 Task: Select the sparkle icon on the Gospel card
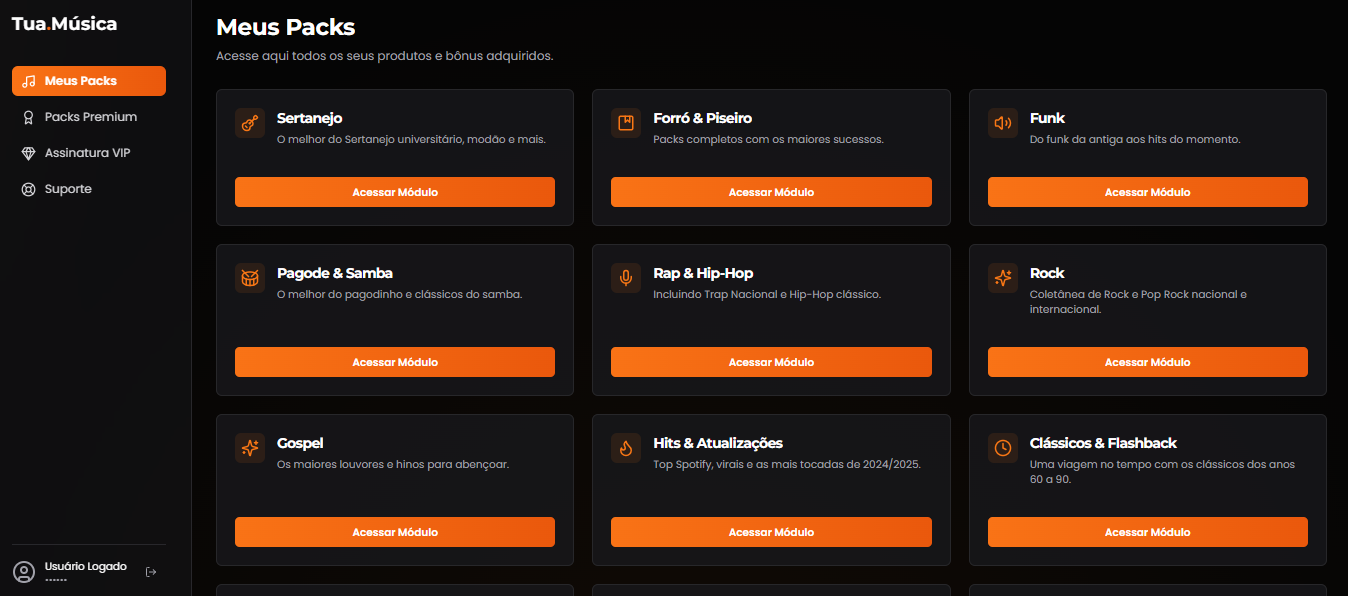click(x=249, y=448)
